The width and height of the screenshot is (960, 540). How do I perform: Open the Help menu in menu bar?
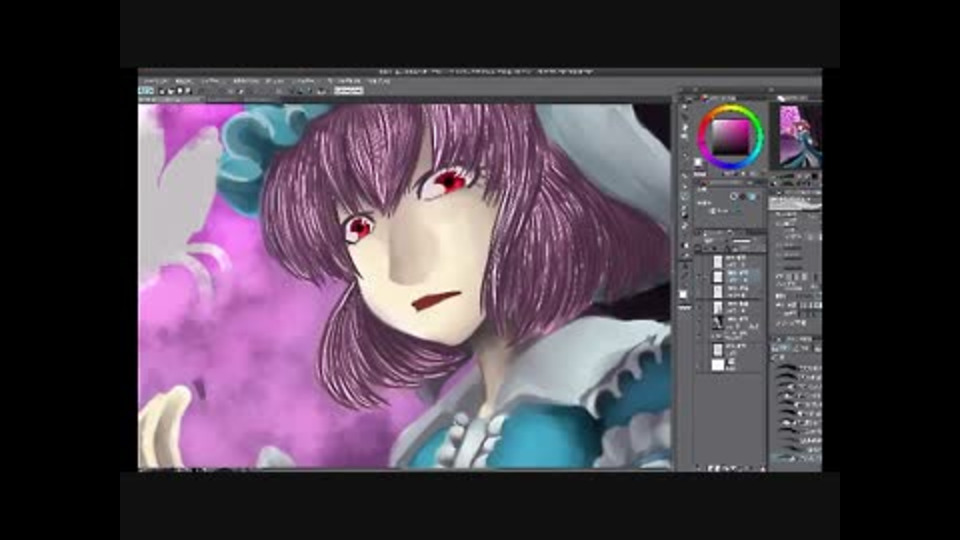(379, 81)
